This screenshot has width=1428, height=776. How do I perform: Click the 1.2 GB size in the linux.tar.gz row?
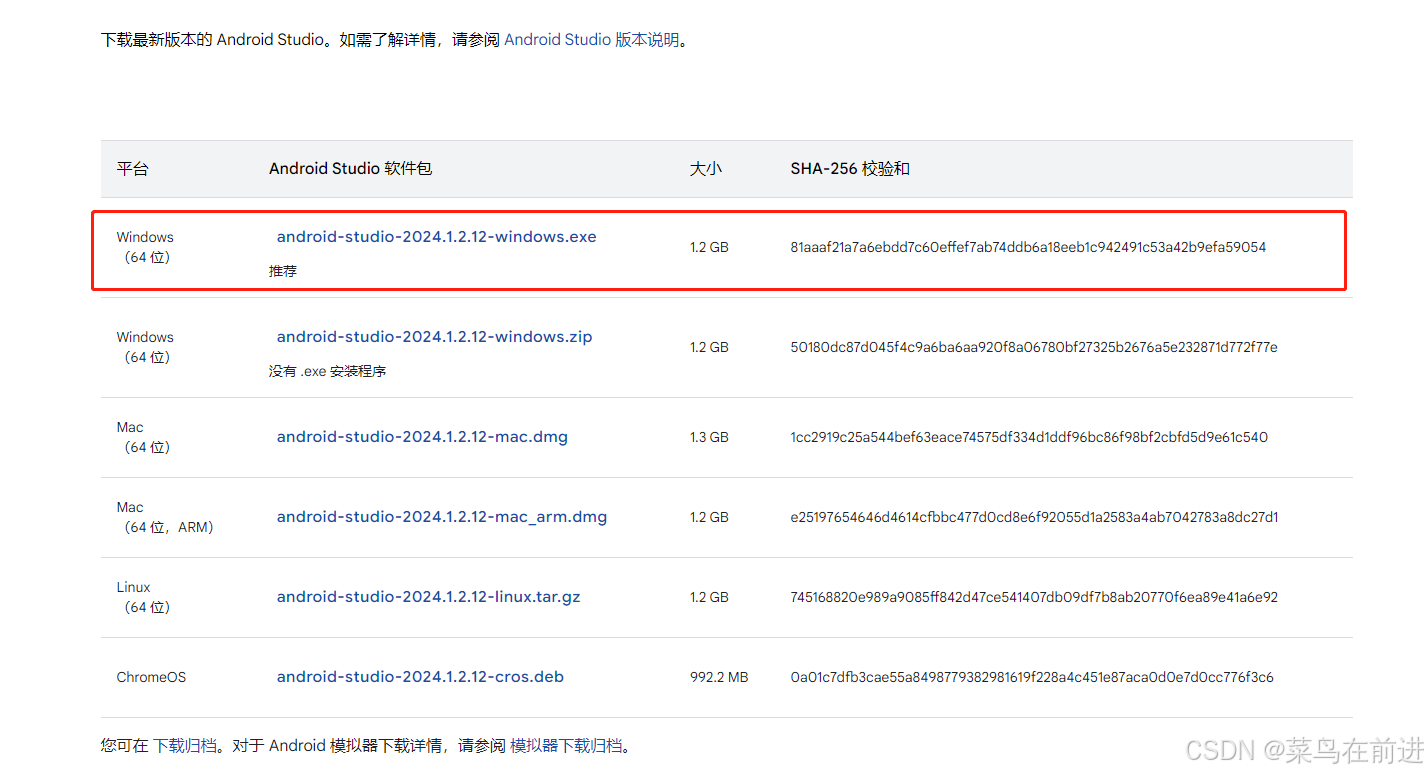[709, 597]
